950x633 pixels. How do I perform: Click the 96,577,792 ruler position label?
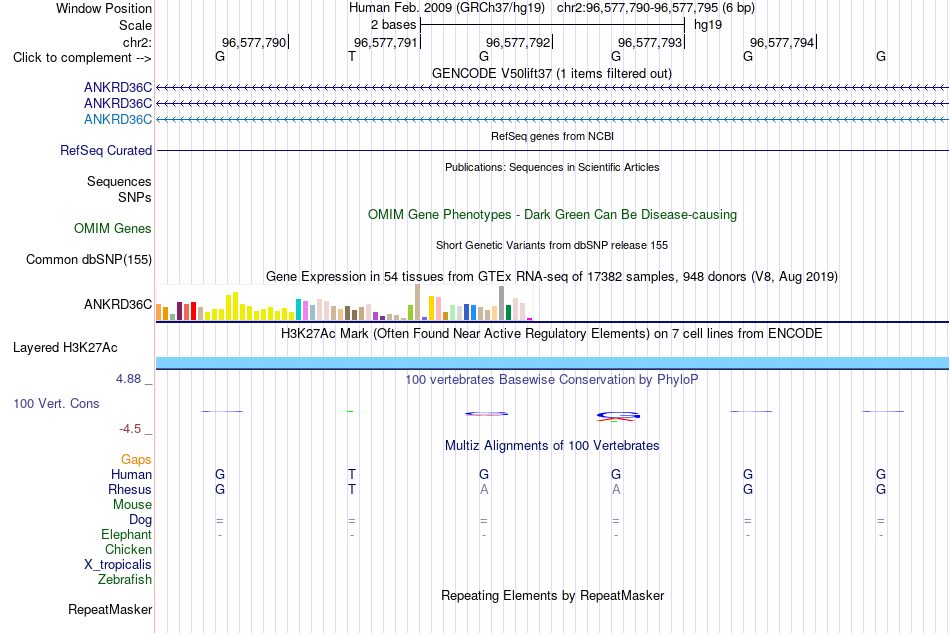click(x=518, y=42)
